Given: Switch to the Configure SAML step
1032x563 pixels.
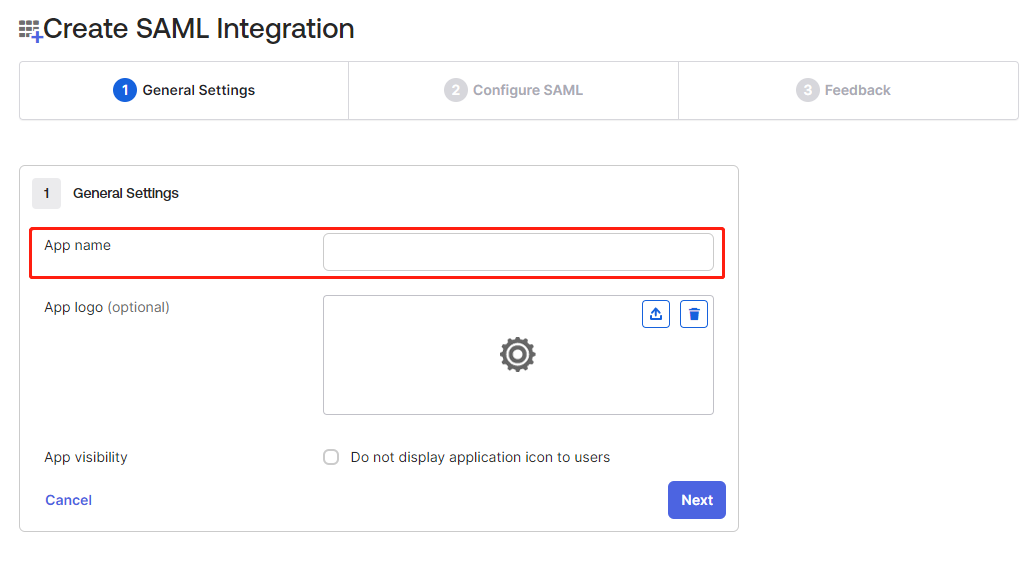Looking at the screenshot, I should 513,91.
